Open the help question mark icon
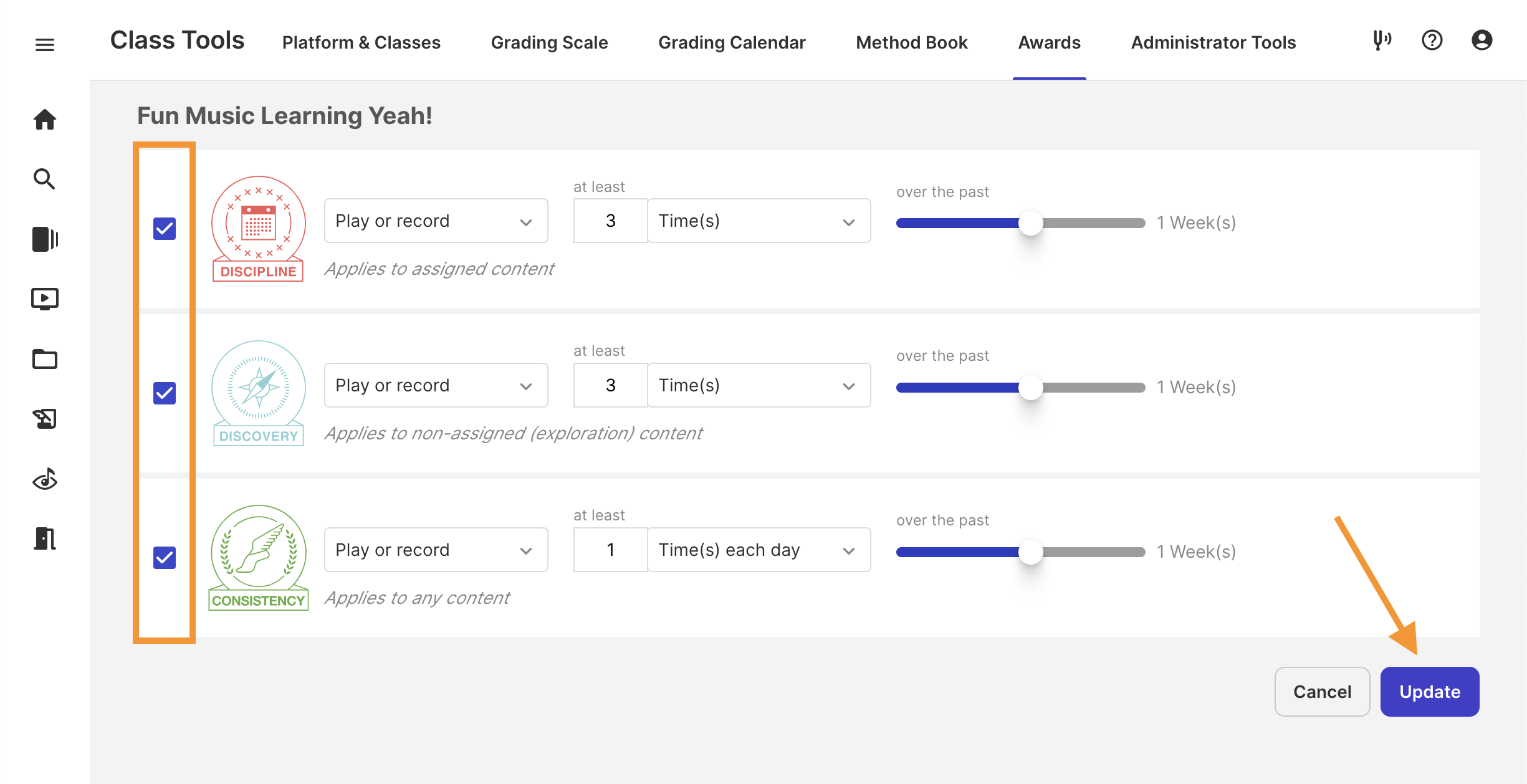The height and width of the screenshot is (784, 1527). coord(1432,41)
